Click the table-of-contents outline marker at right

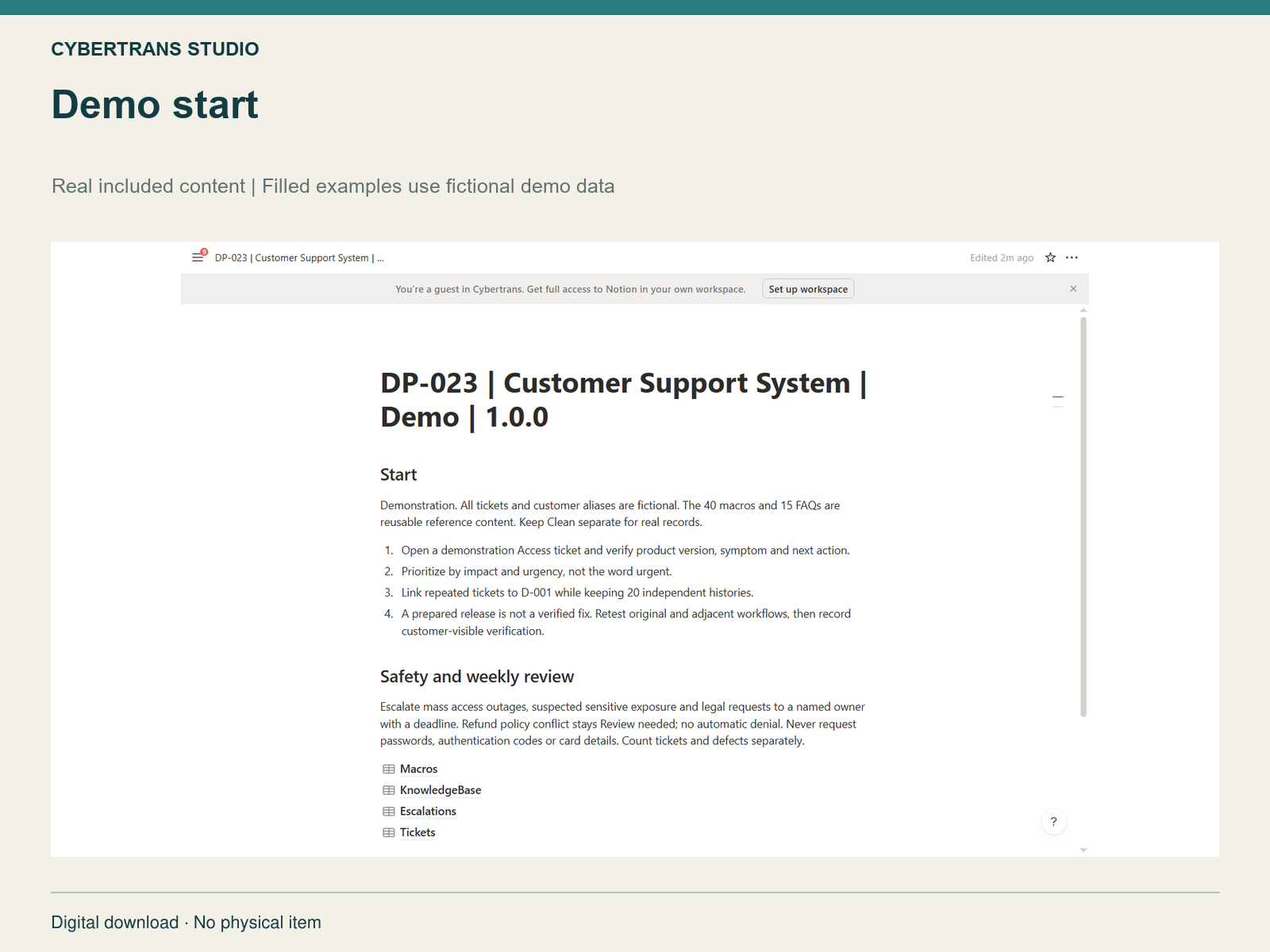point(1057,401)
